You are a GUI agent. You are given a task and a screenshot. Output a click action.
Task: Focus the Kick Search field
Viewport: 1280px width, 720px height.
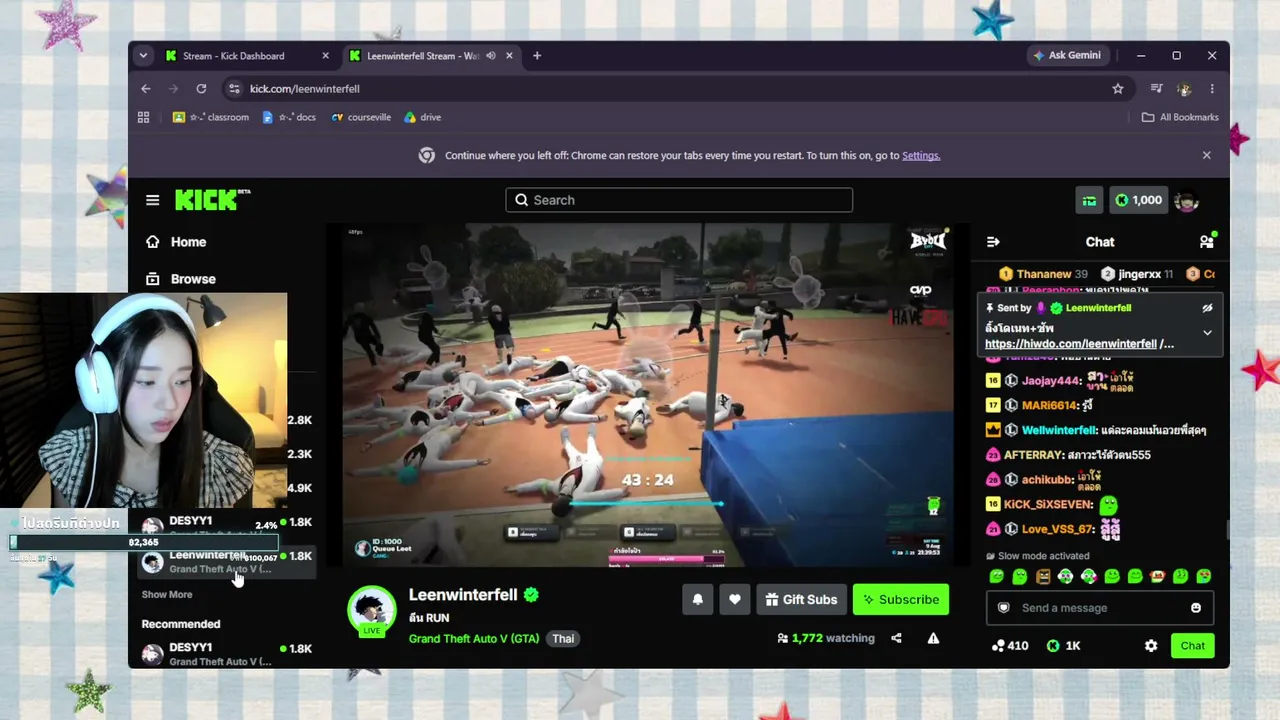[x=679, y=200]
